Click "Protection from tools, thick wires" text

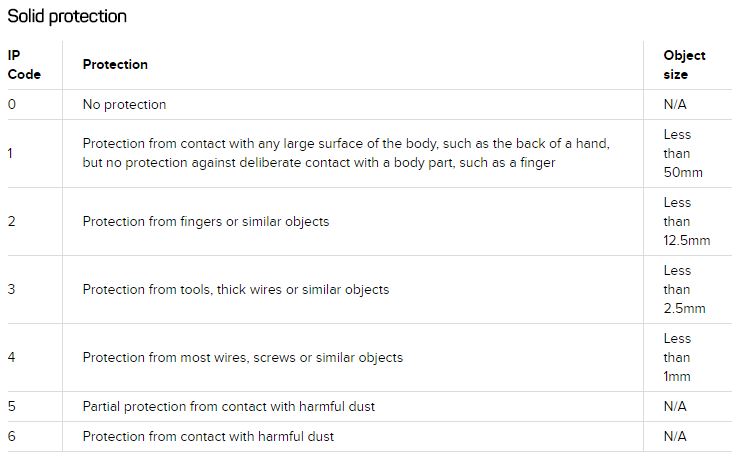point(235,289)
